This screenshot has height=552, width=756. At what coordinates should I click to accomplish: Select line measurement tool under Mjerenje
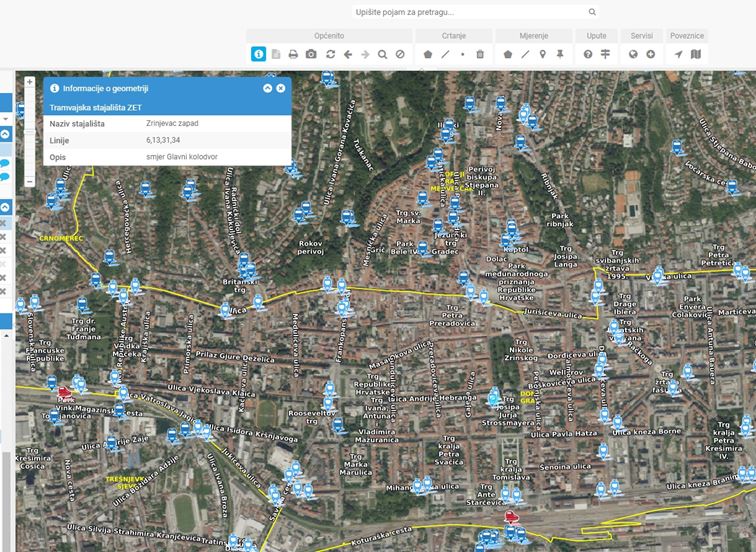tap(525, 54)
